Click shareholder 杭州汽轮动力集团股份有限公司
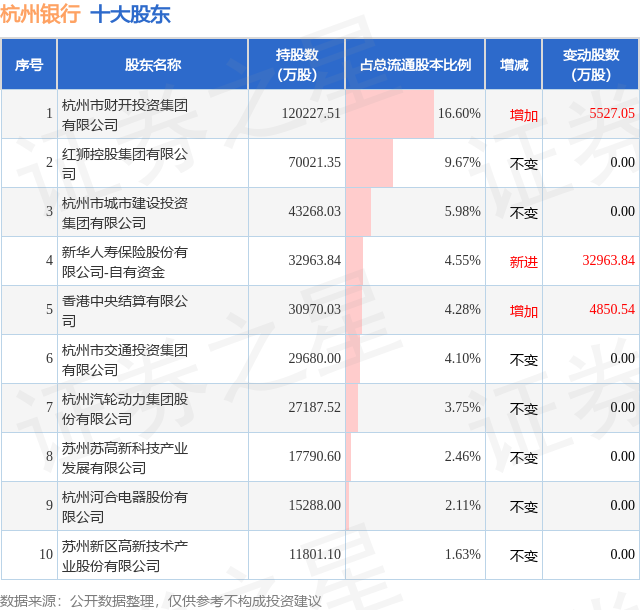This screenshot has height=610, width=640. (x=124, y=409)
